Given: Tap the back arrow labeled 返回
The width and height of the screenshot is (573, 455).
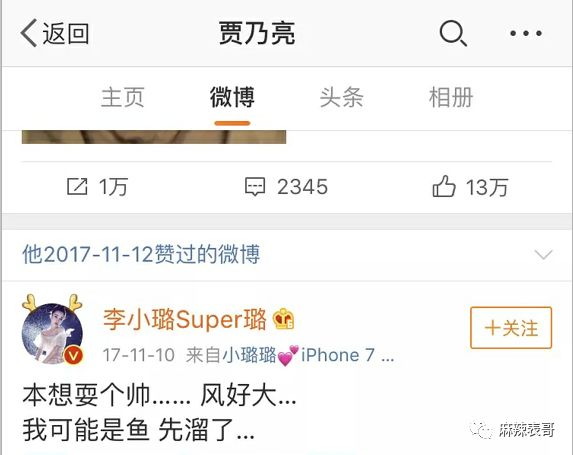Looking at the screenshot, I should coord(54,33).
